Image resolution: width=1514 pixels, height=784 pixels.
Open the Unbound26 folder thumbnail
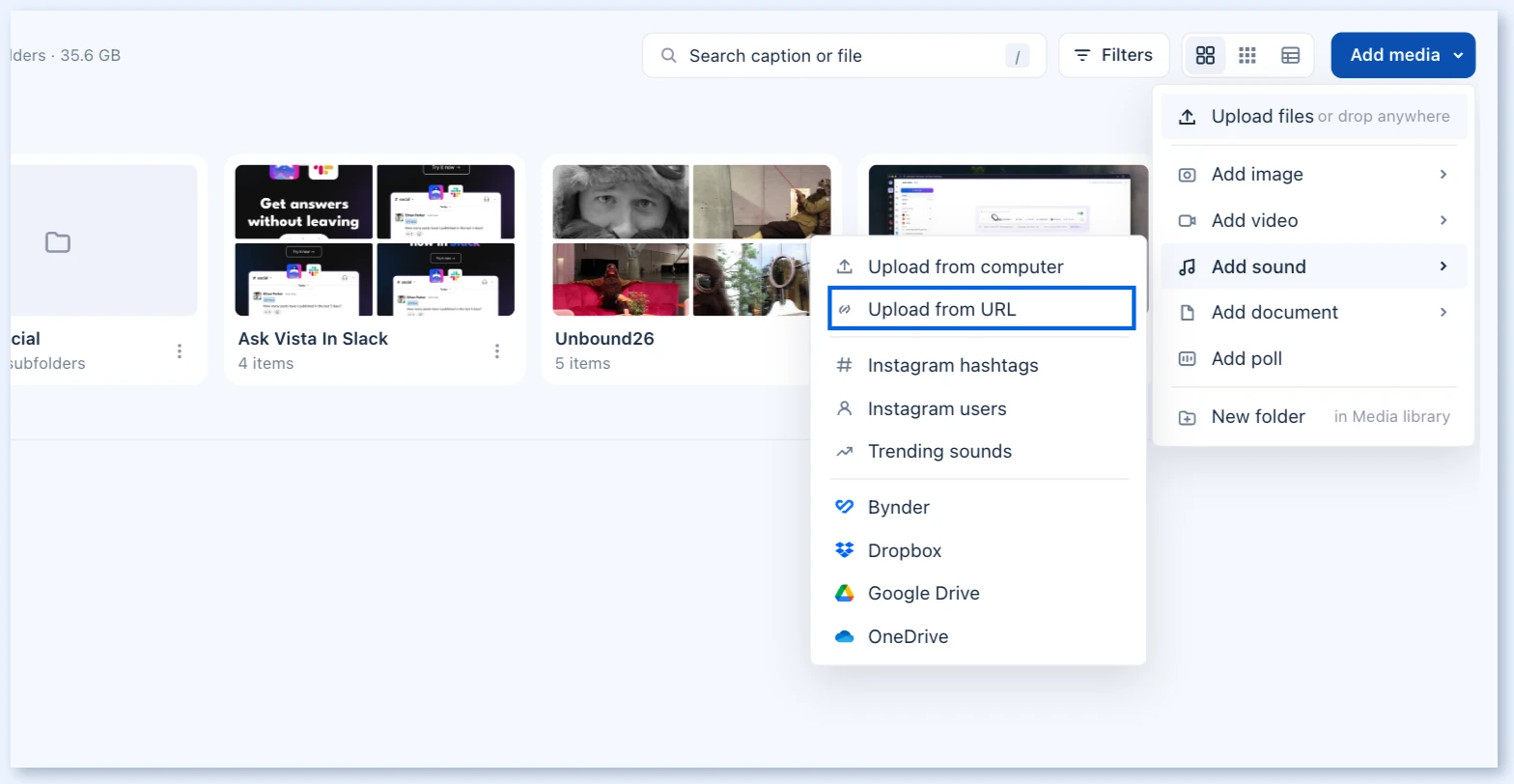pyautogui.click(x=691, y=240)
